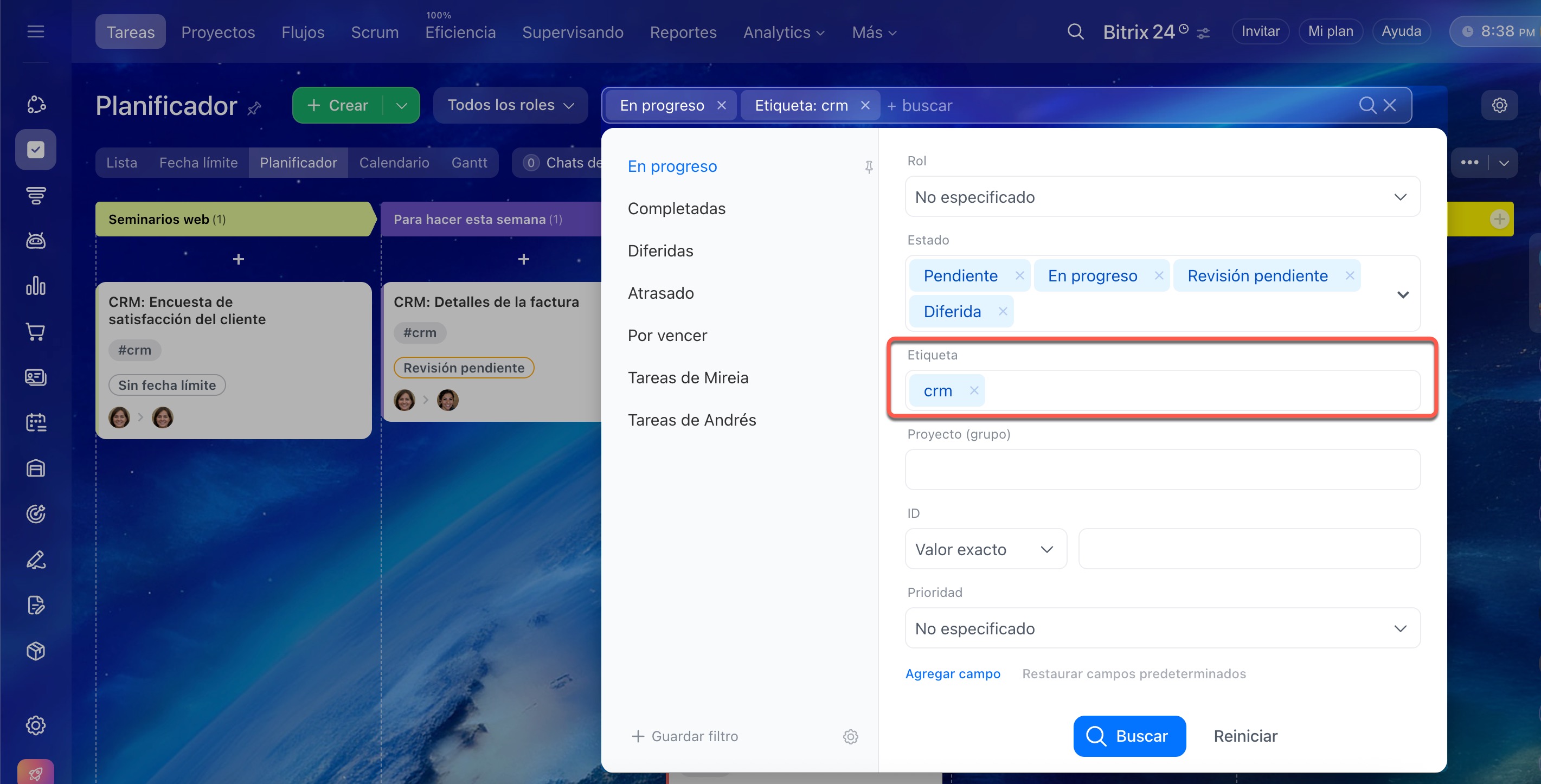
Task: Remove Pendiente from the Estado field
Action: 1019,275
